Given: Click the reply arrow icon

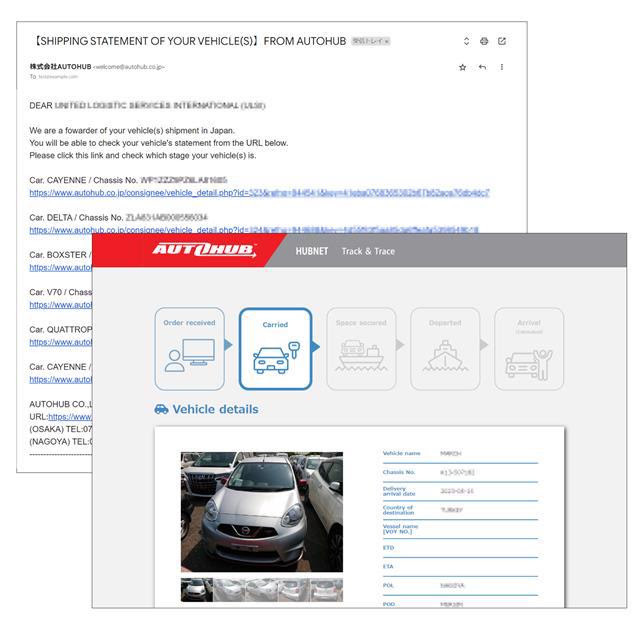Looking at the screenshot, I should pyautogui.click(x=482, y=67).
